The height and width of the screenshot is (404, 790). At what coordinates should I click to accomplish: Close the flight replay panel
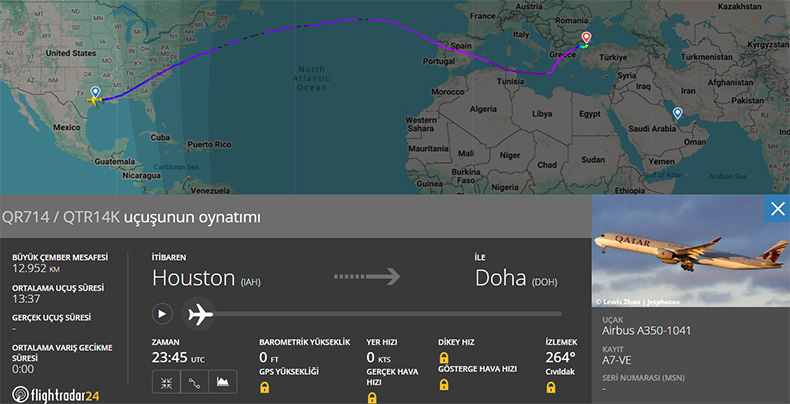[x=777, y=208]
